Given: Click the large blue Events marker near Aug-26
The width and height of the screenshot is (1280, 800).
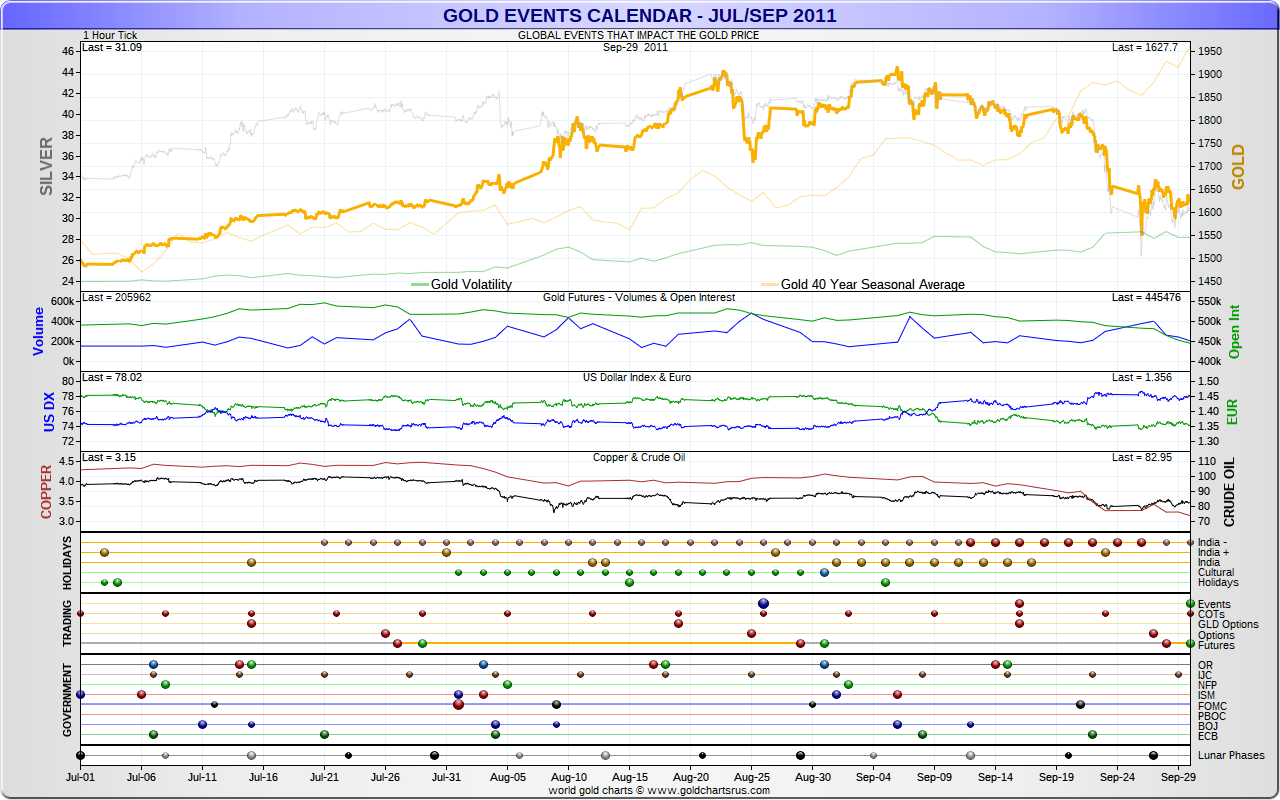Looking at the screenshot, I should coord(764,603).
